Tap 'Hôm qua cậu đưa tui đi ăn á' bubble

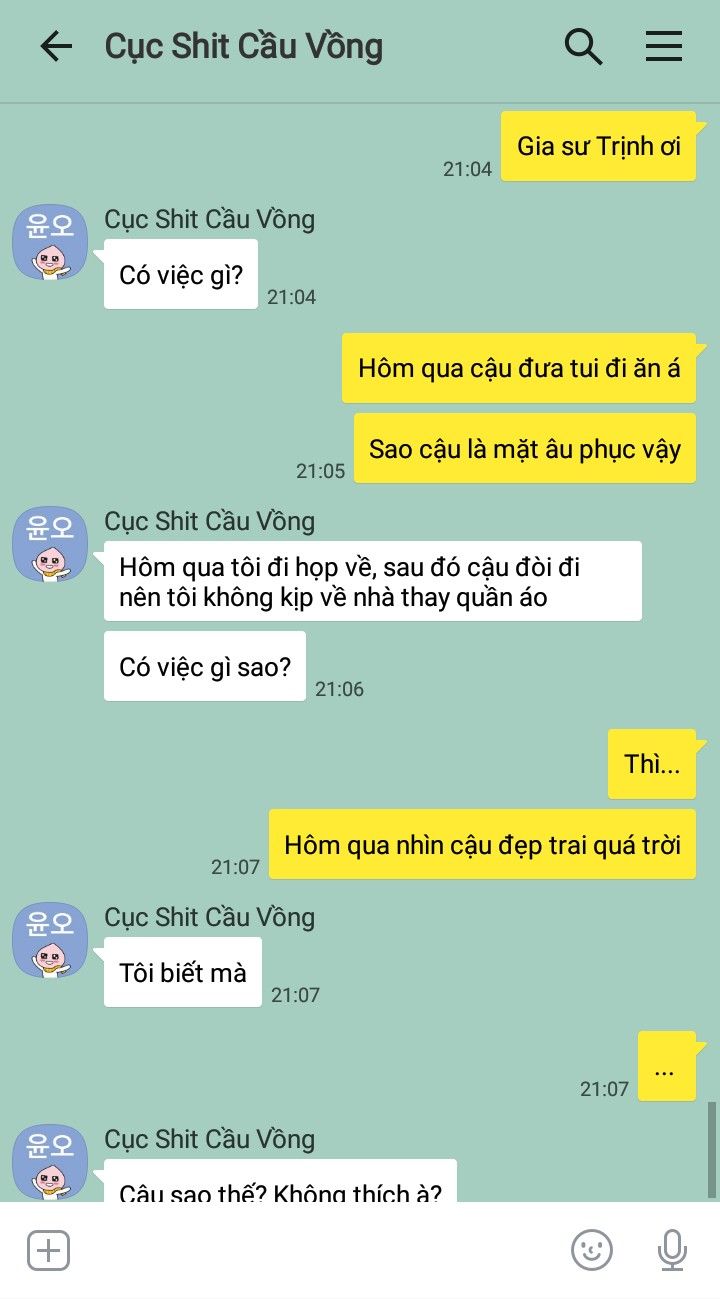pos(519,368)
